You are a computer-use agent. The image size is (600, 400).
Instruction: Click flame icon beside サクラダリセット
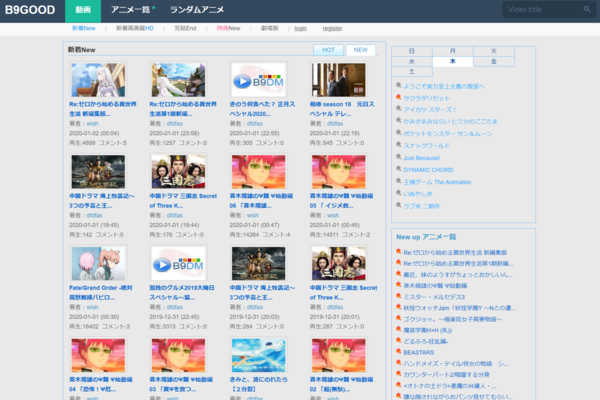pyautogui.click(x=399, y=97)
